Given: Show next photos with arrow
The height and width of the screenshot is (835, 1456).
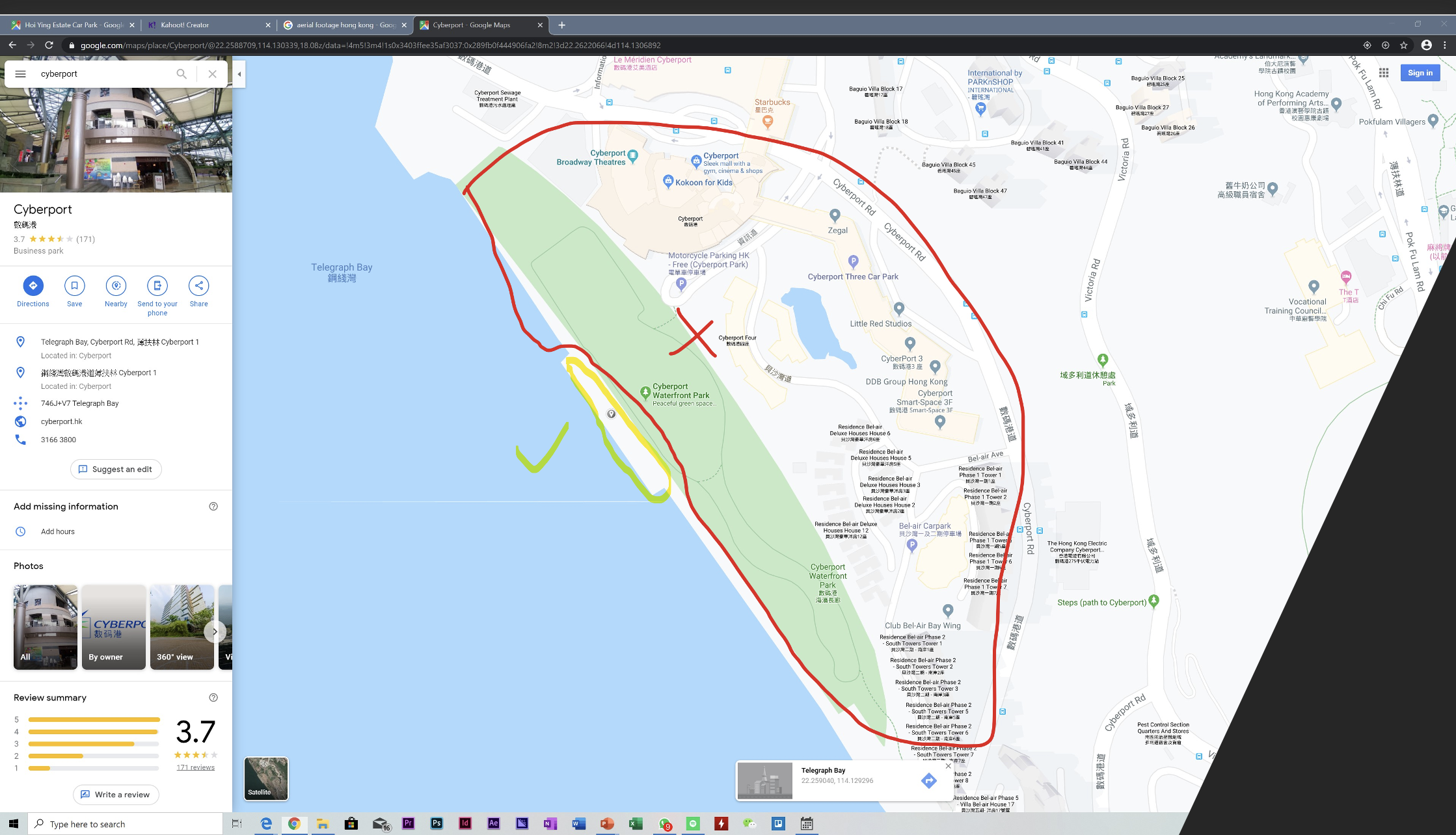Looking at the screenshot, I should [x=215, y=631].
